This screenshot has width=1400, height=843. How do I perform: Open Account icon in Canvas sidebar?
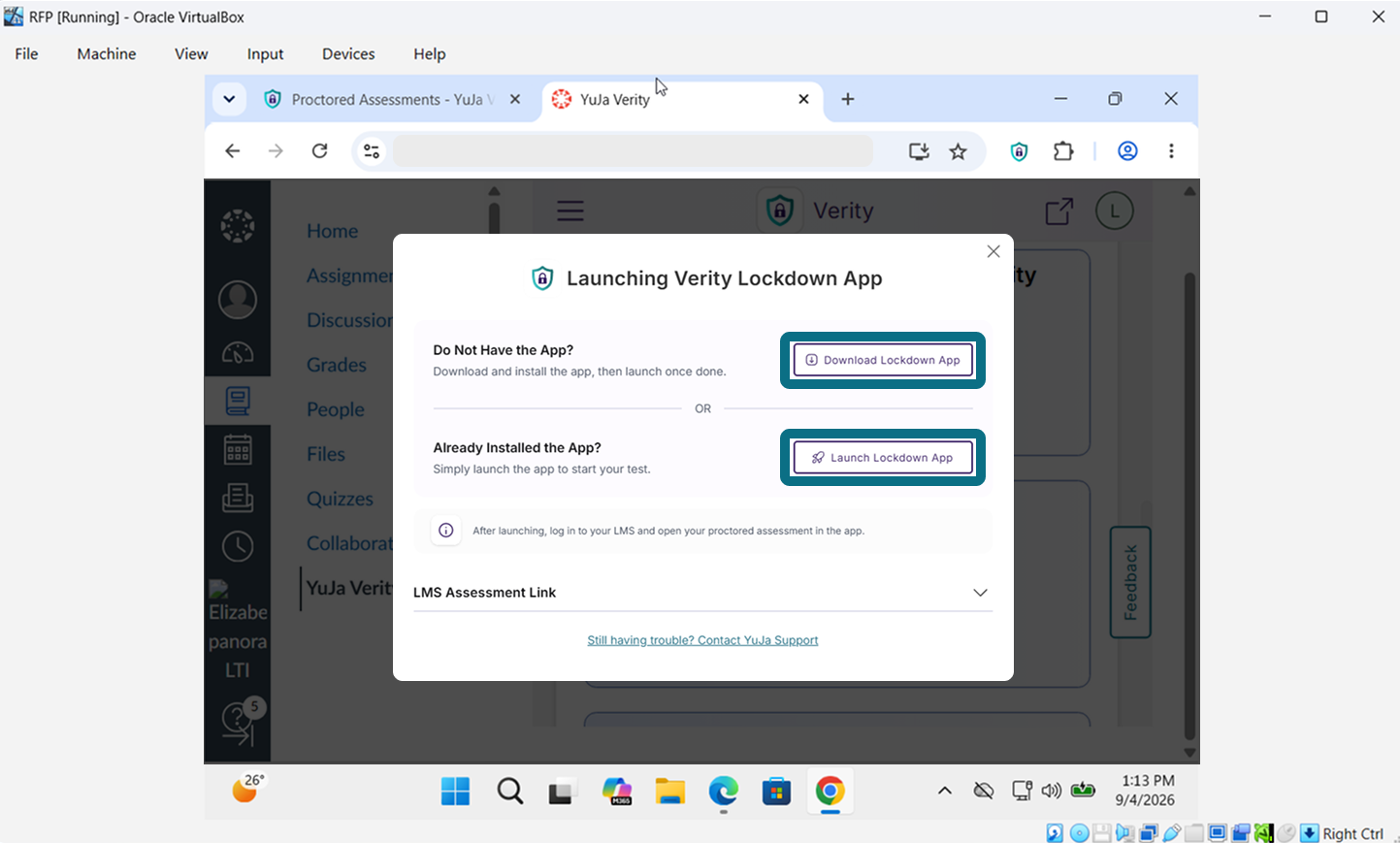[238, 300]
